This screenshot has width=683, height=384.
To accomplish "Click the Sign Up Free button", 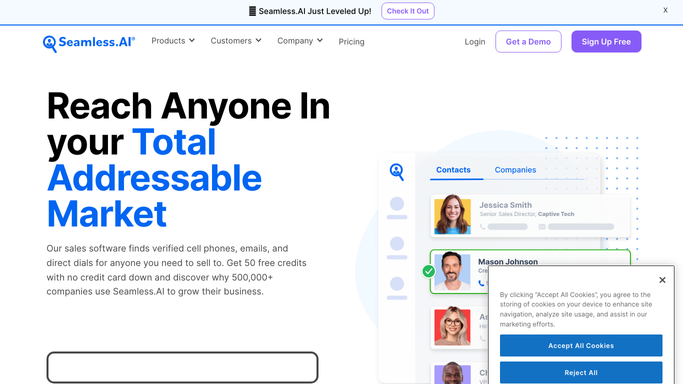I will pyautogui.click(x=606, y=42).
